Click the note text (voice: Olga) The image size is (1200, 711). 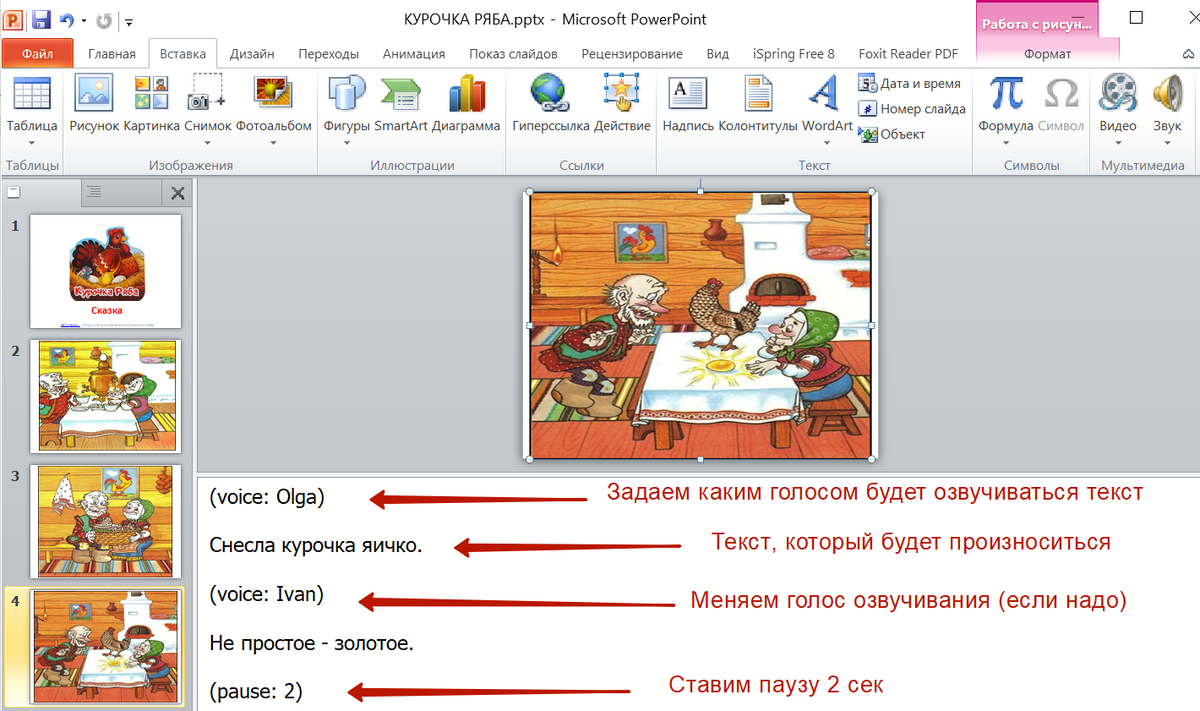[x=267, y=495]
